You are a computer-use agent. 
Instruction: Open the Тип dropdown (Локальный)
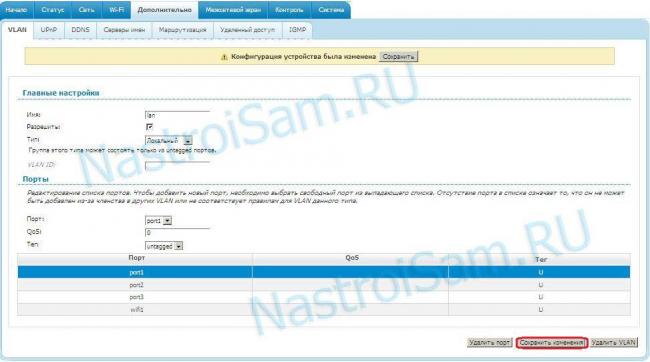168,141
